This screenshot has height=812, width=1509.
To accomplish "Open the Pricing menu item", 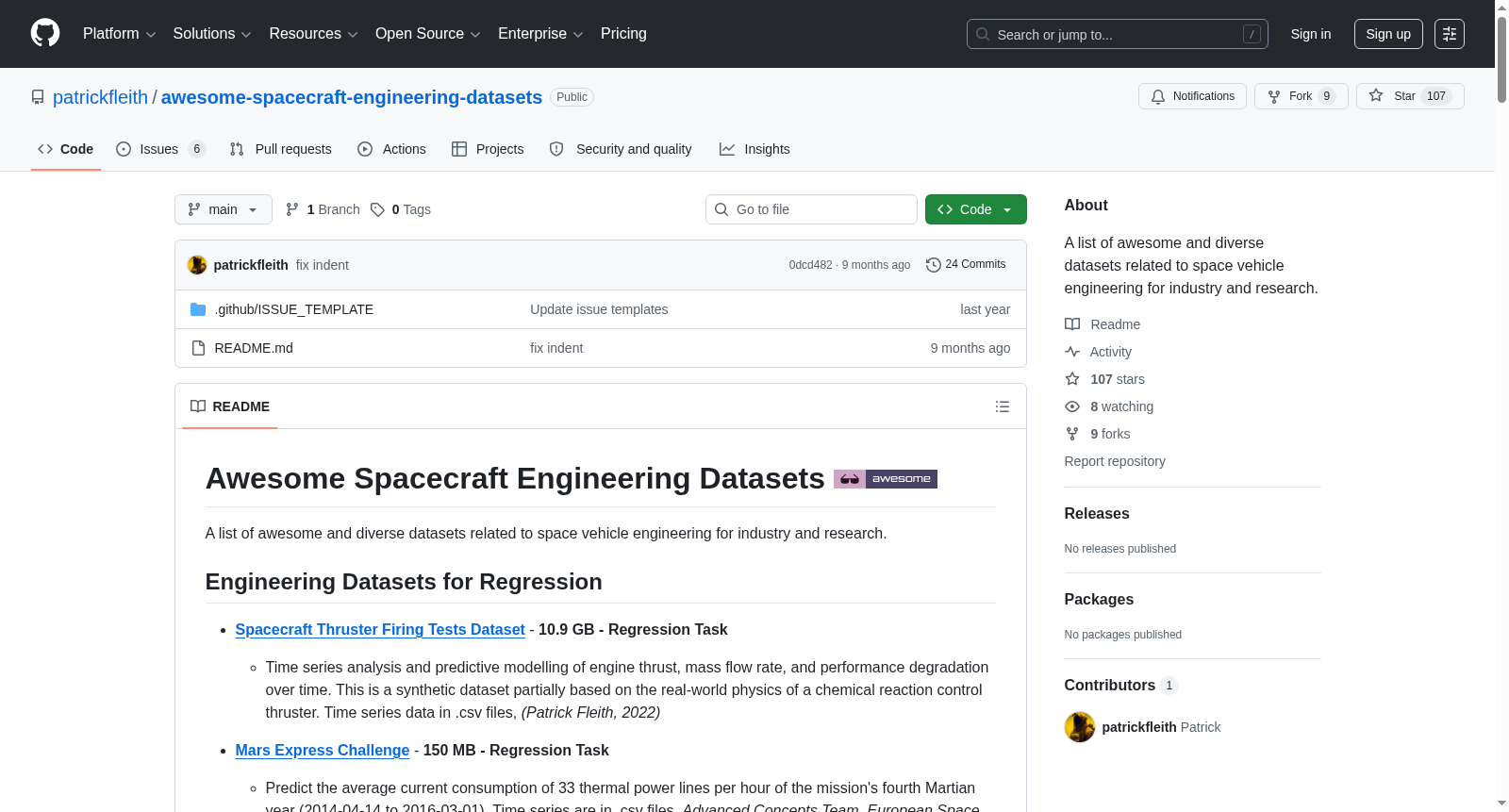I will pyautogui.click(x=623, y=34).
